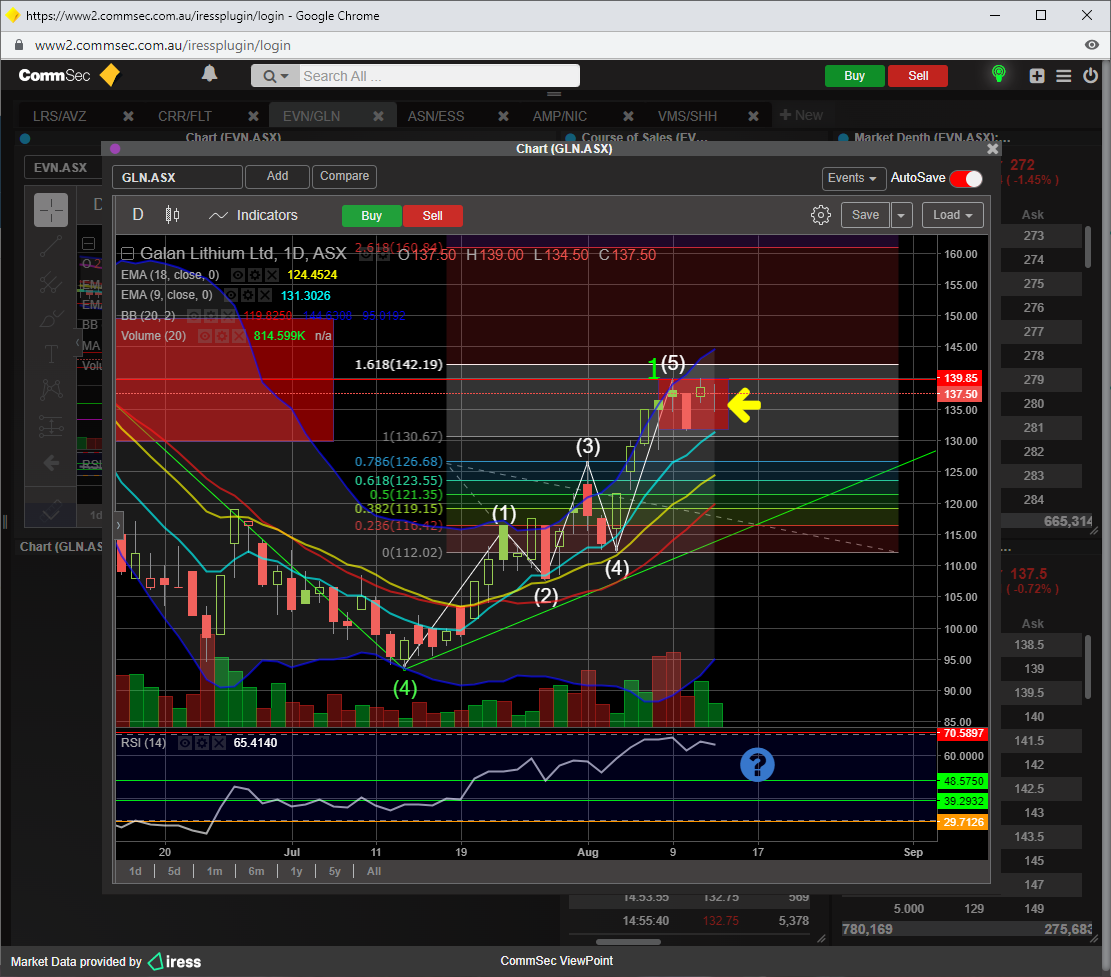Select the measure/projection tool
Screen dimensions: 1111x977
pyautogui.click(x=51, y=426)
